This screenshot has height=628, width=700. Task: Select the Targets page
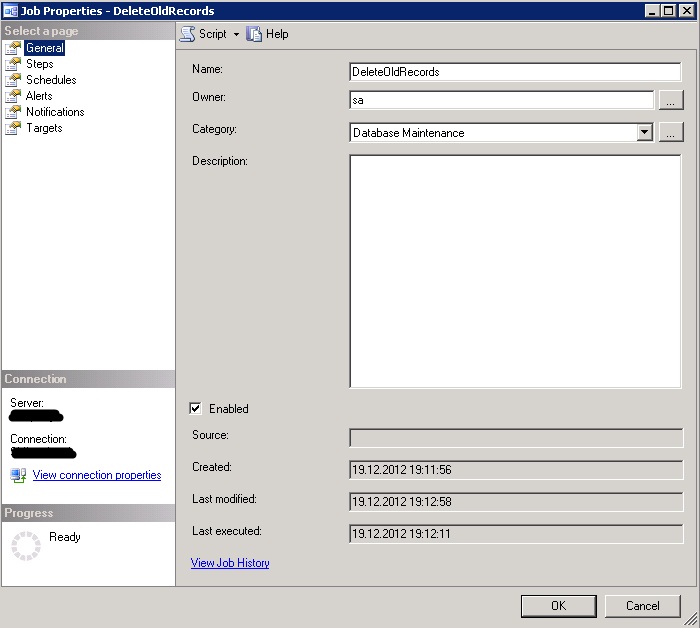point(44,128)
